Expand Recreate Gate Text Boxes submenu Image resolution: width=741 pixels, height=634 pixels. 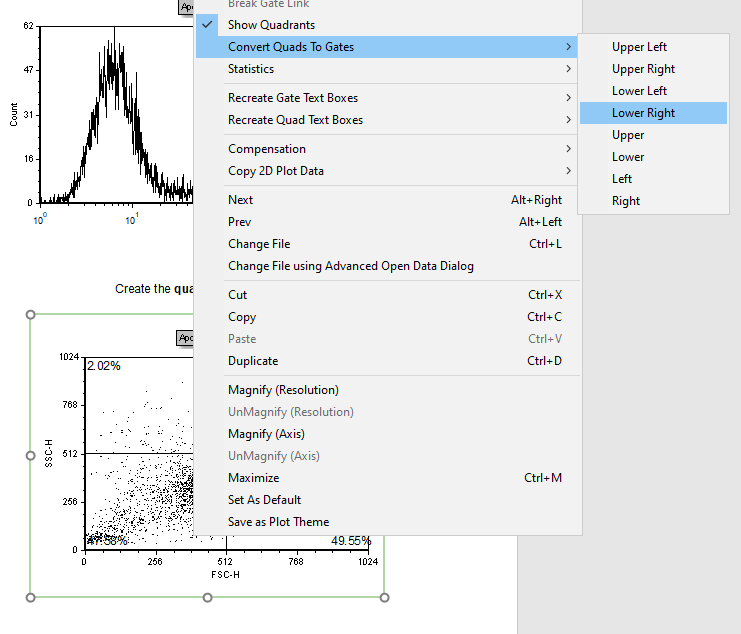387,98
